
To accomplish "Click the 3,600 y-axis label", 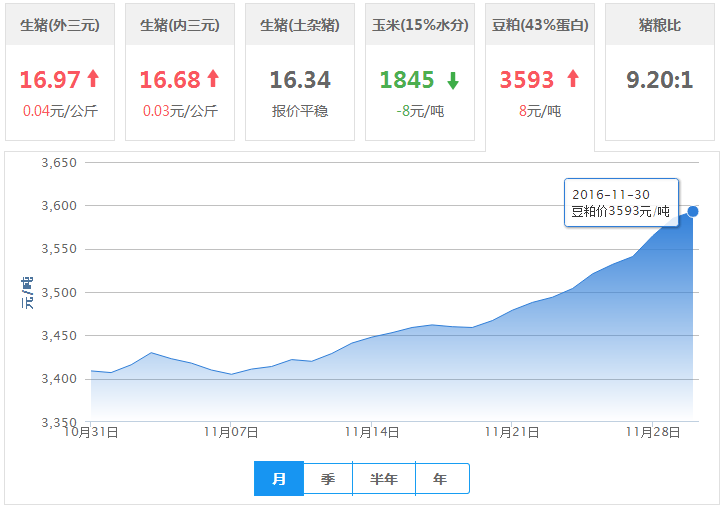I will pyautogui.click(x=59, y=205).
